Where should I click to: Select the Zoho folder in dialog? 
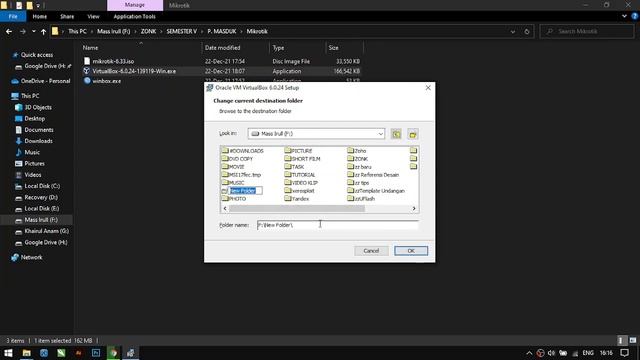(x=357, y=151)
